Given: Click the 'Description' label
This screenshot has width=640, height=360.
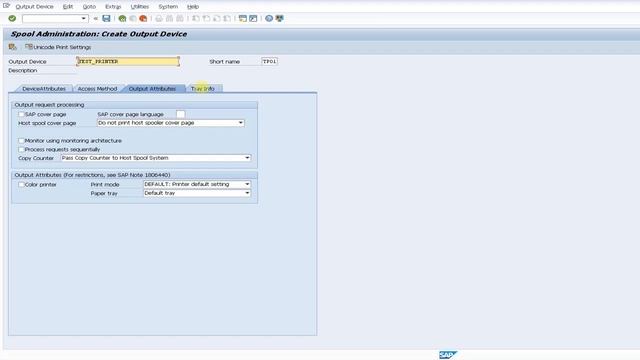Looking at the screenshot, I should click(22, 71).
